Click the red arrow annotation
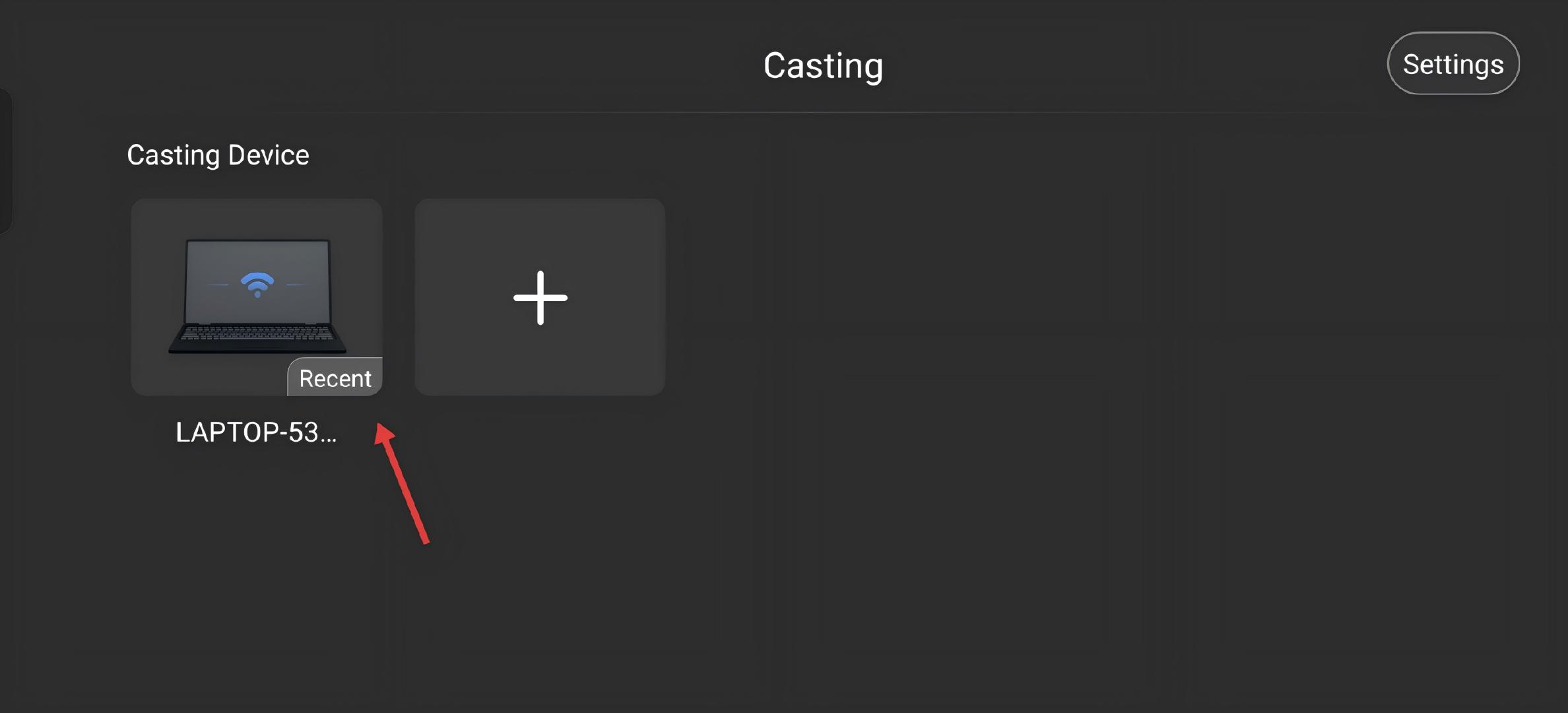 (403, 485)
